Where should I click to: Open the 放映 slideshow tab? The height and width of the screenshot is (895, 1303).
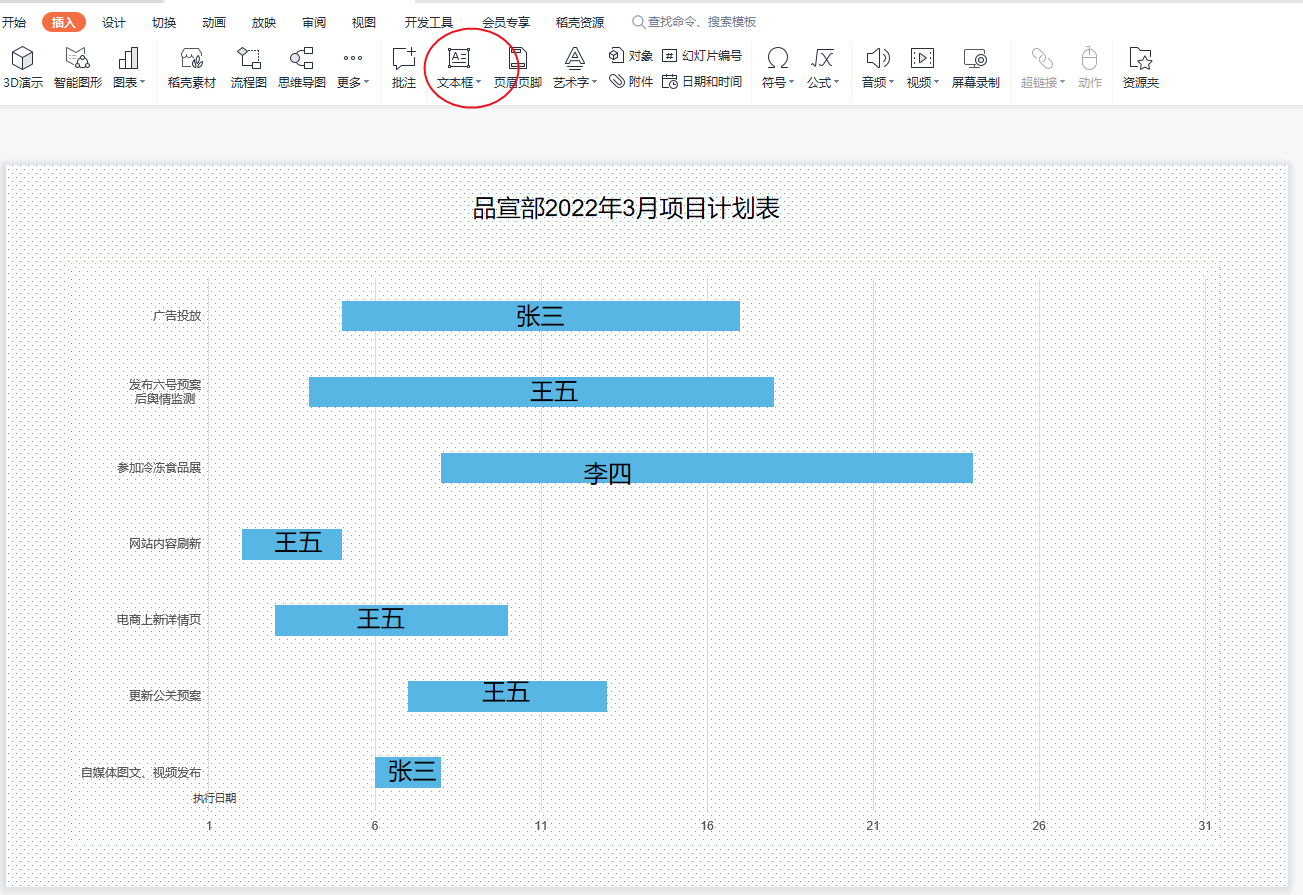(x=264, y=22)
